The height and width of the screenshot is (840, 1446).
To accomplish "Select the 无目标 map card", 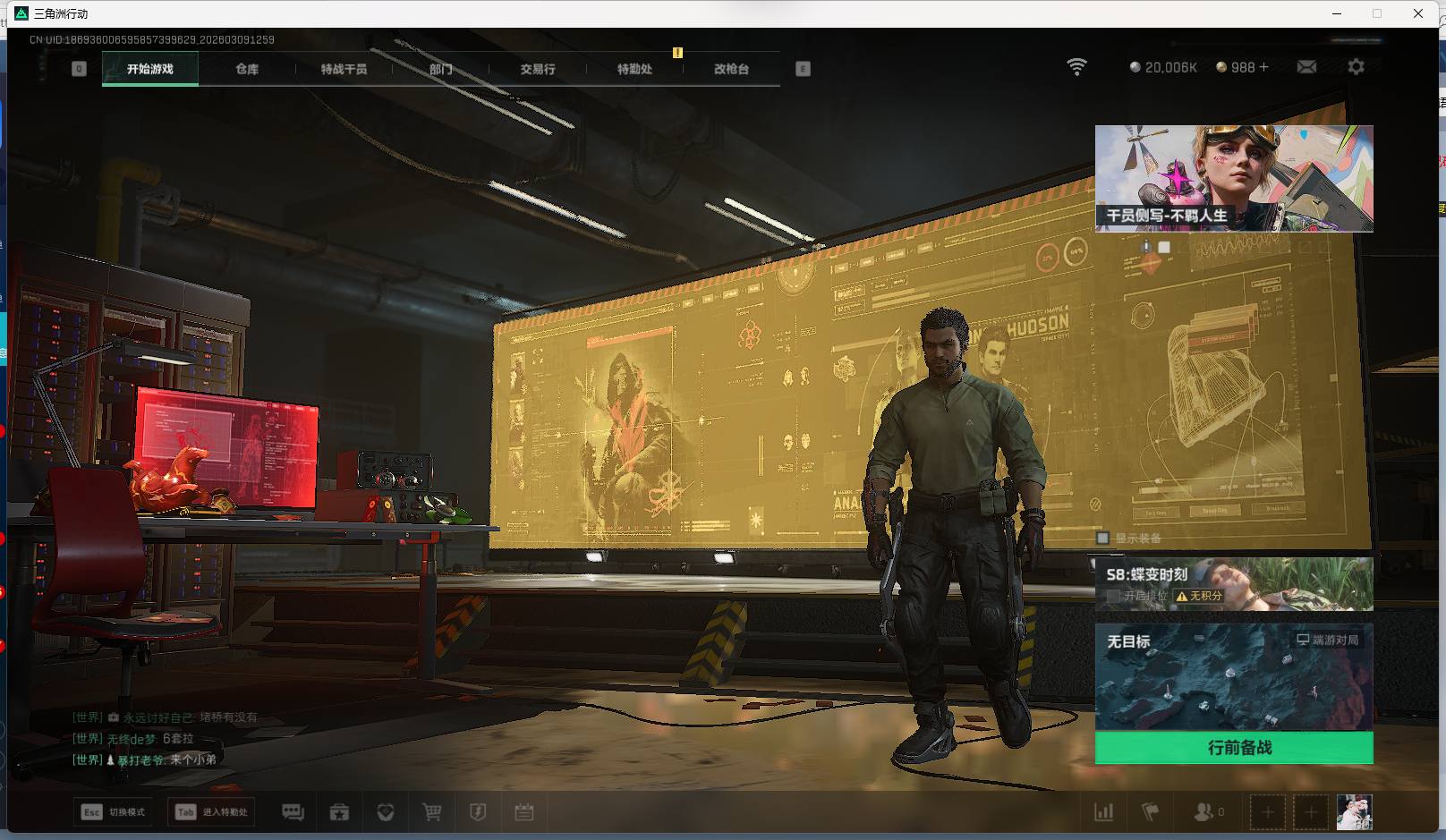I will pyautogui.click(x=1234, y=677).
